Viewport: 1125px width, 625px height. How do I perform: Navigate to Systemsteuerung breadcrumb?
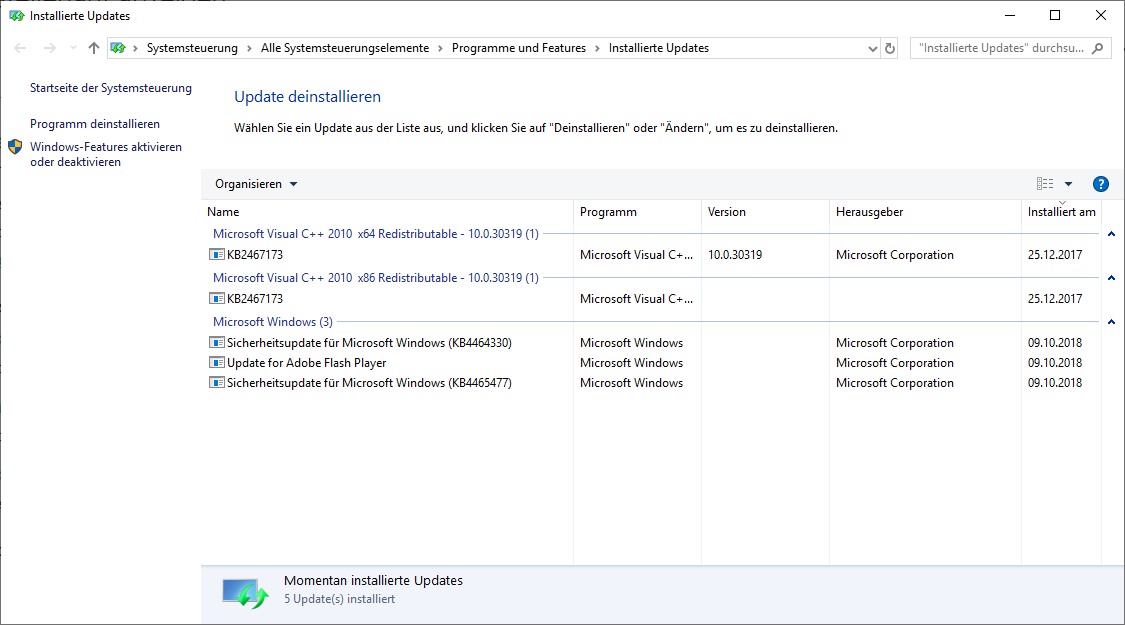pos(192,48)
